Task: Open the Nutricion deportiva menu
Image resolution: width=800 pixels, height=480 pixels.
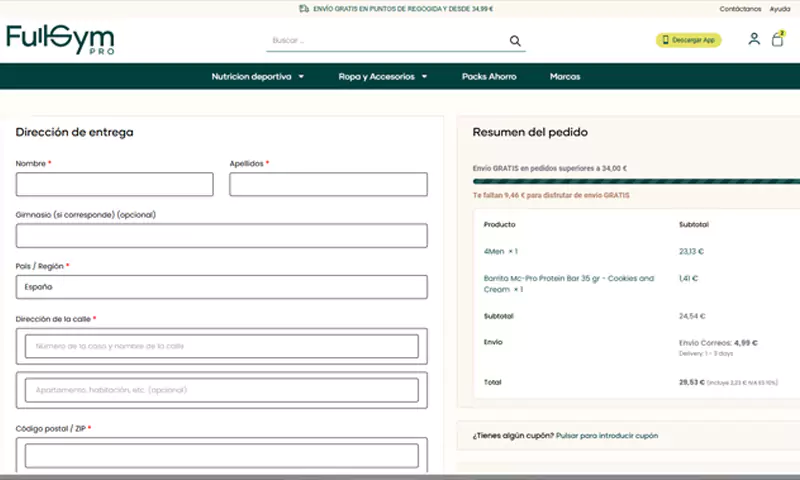Action: 252,77
